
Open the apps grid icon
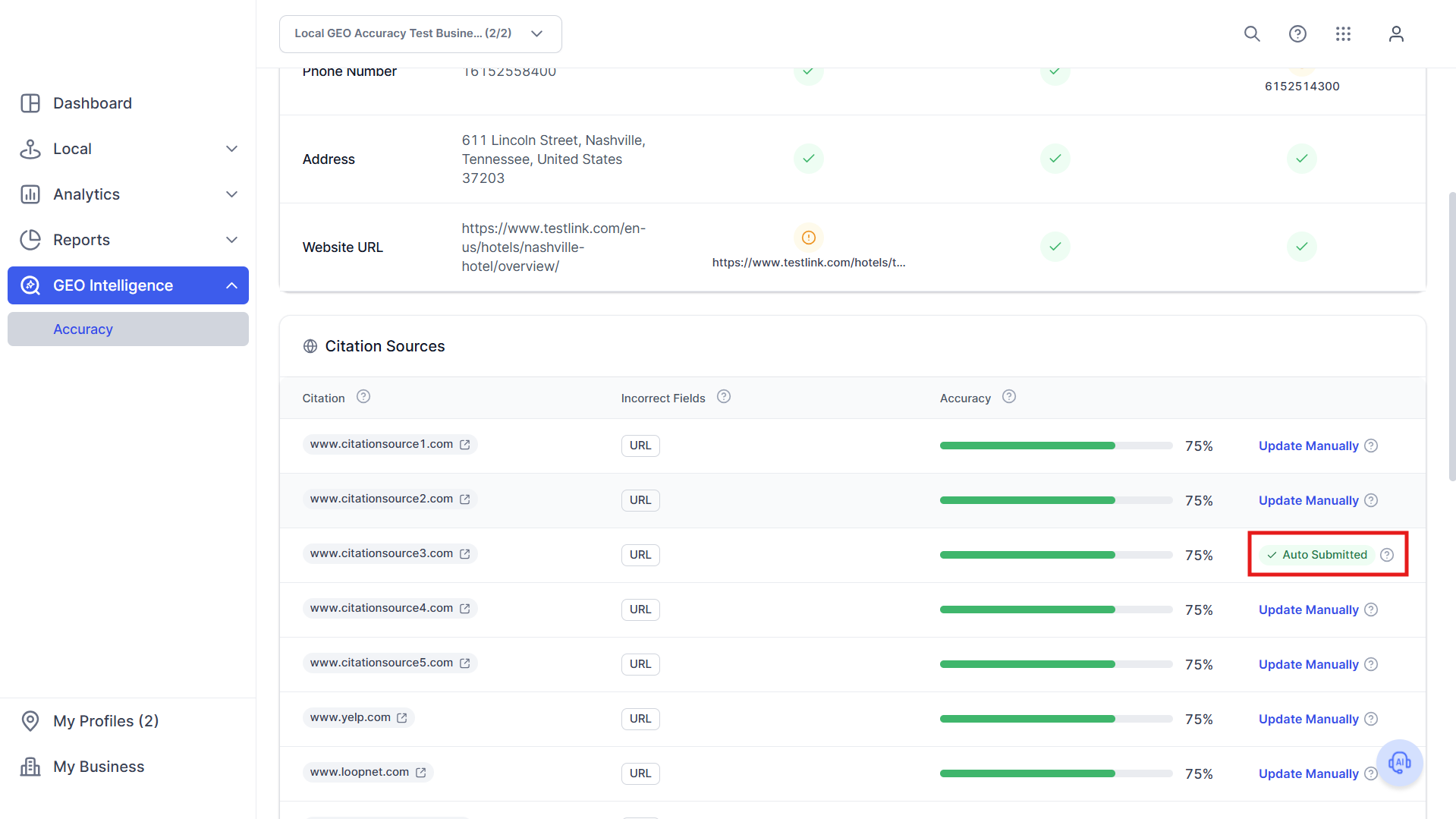[1343, 33]
